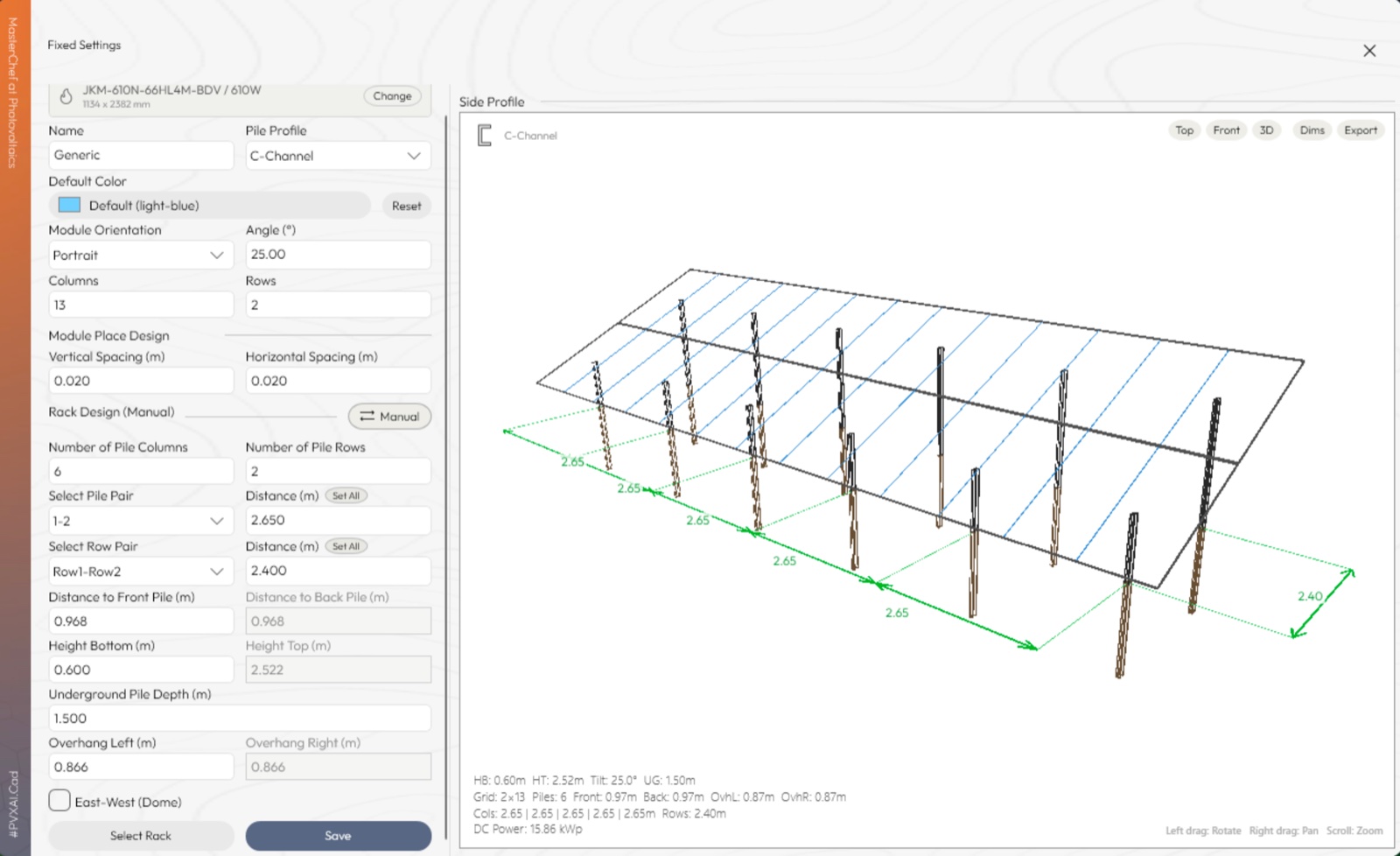Click the Distance to Front Pile field
The image size is (1400, 856).
(141, 621)
